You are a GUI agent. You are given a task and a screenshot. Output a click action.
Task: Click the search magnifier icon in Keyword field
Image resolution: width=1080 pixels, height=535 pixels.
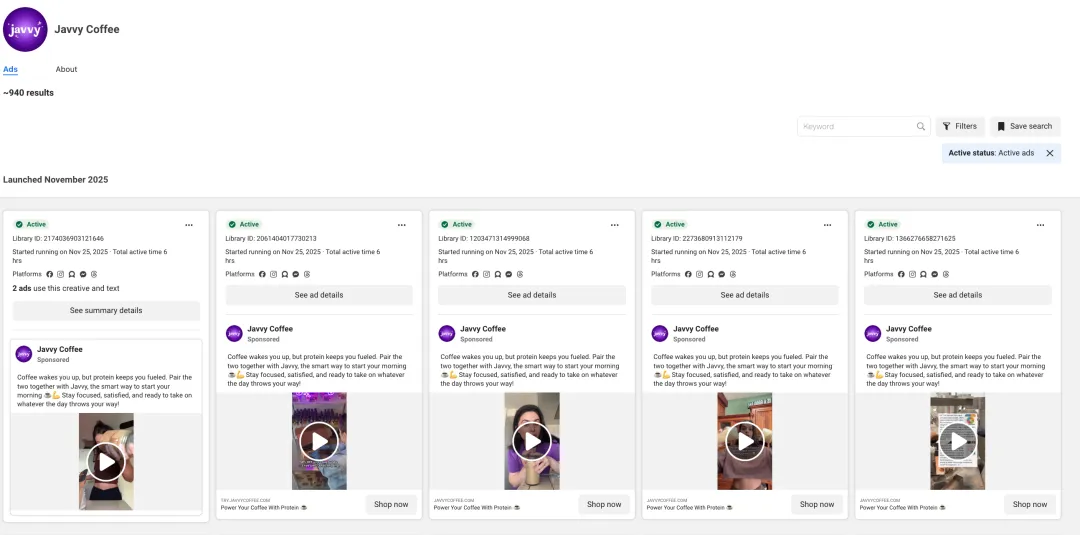click(x=921, y=127)
